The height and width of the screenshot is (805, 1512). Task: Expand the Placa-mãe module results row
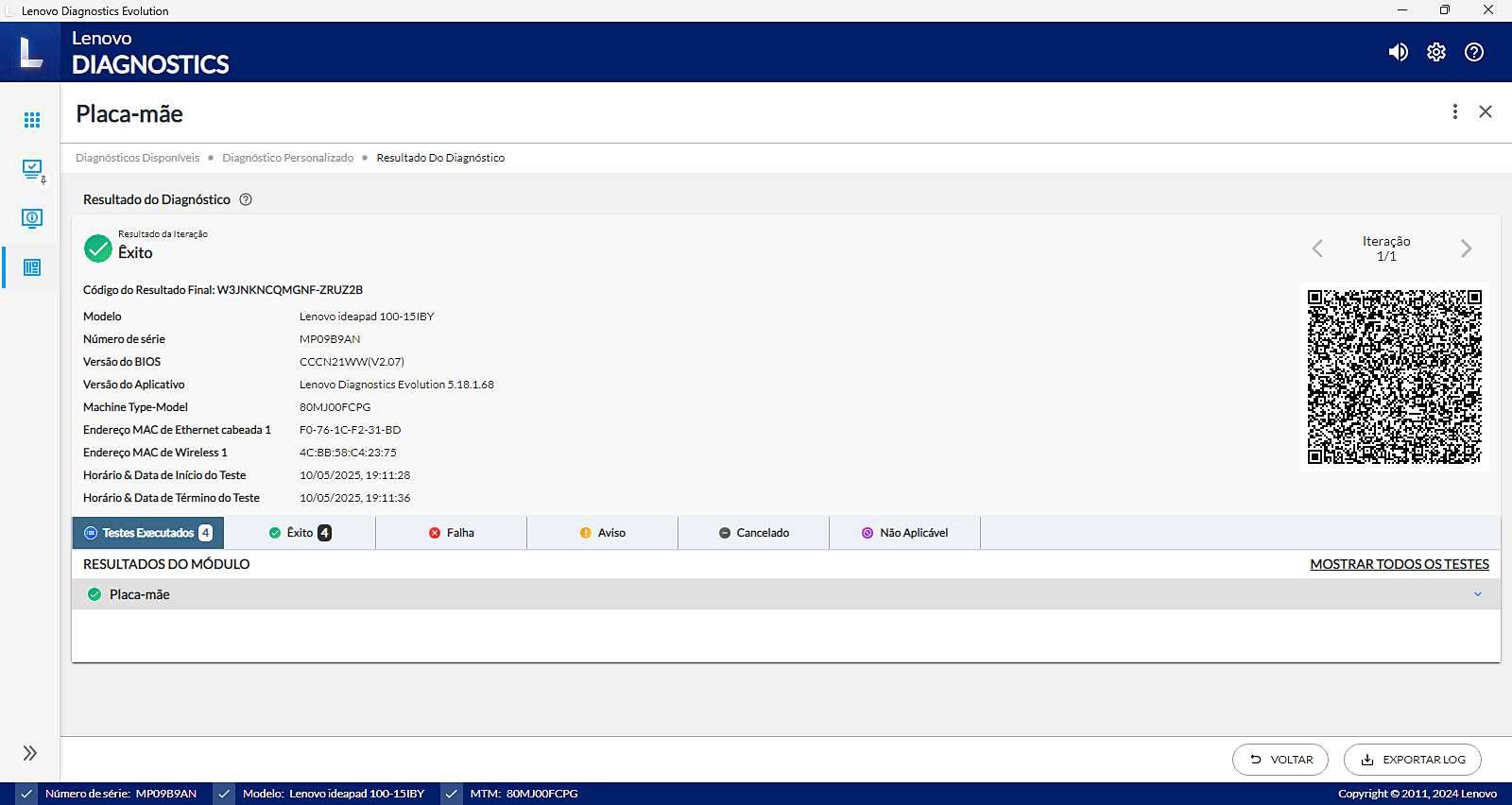pyautogui.click(x=786, y=594)
